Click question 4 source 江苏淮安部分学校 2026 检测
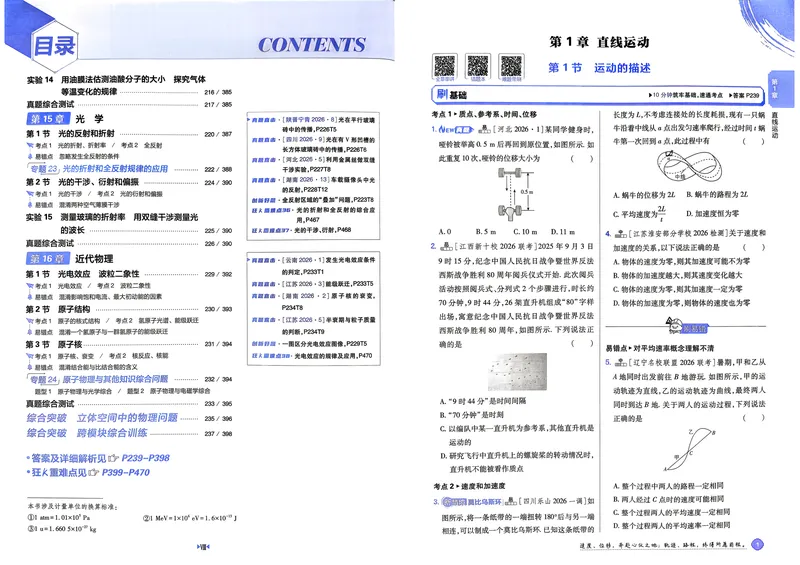This screenshot has width=800, height=565. pos(677,233)
